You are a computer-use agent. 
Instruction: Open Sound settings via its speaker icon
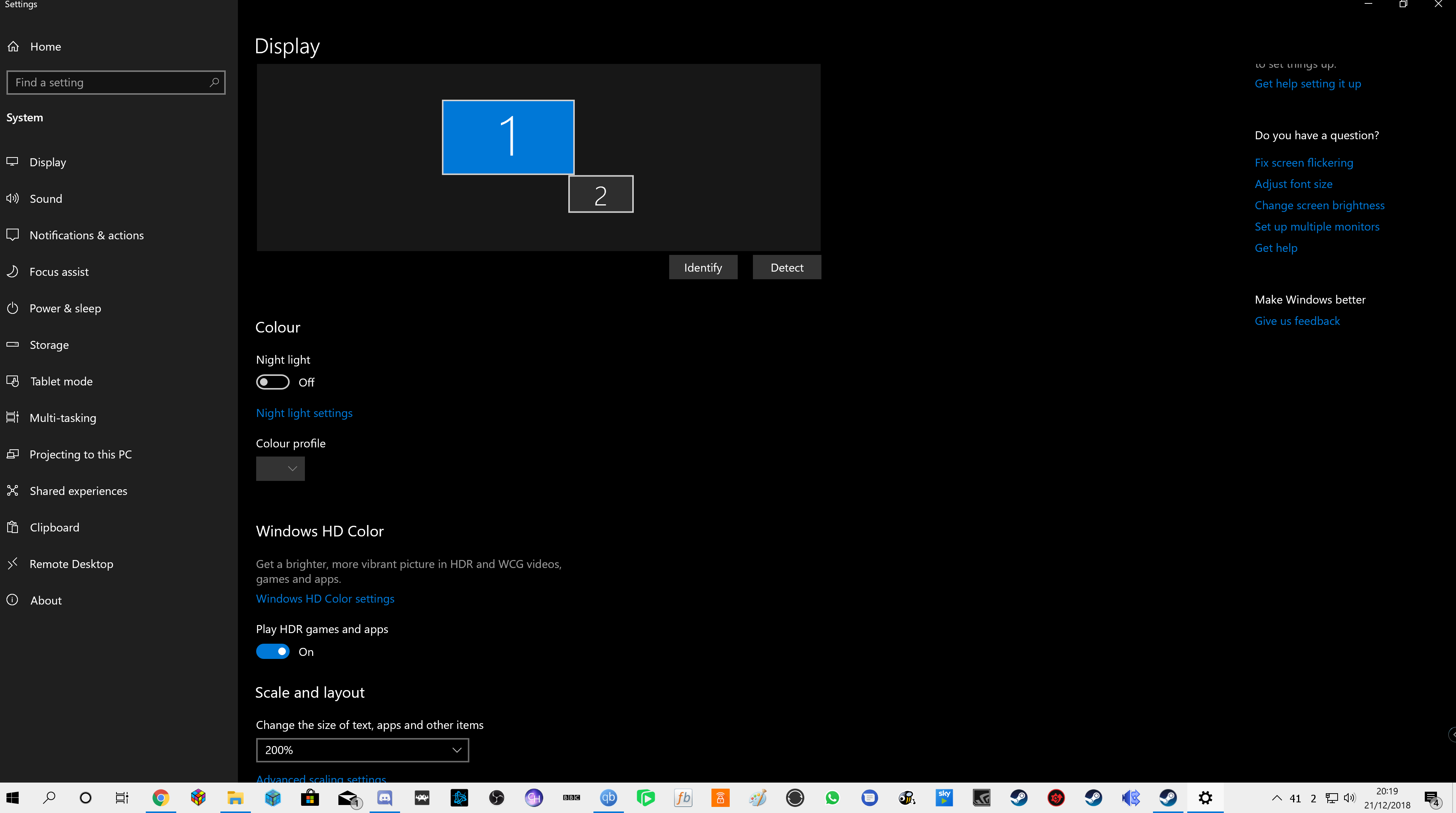click(13, 198)
